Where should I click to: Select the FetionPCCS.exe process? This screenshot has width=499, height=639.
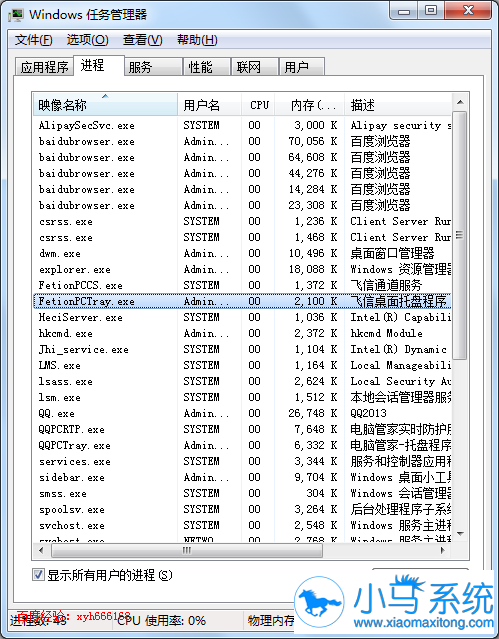point(242,285)
